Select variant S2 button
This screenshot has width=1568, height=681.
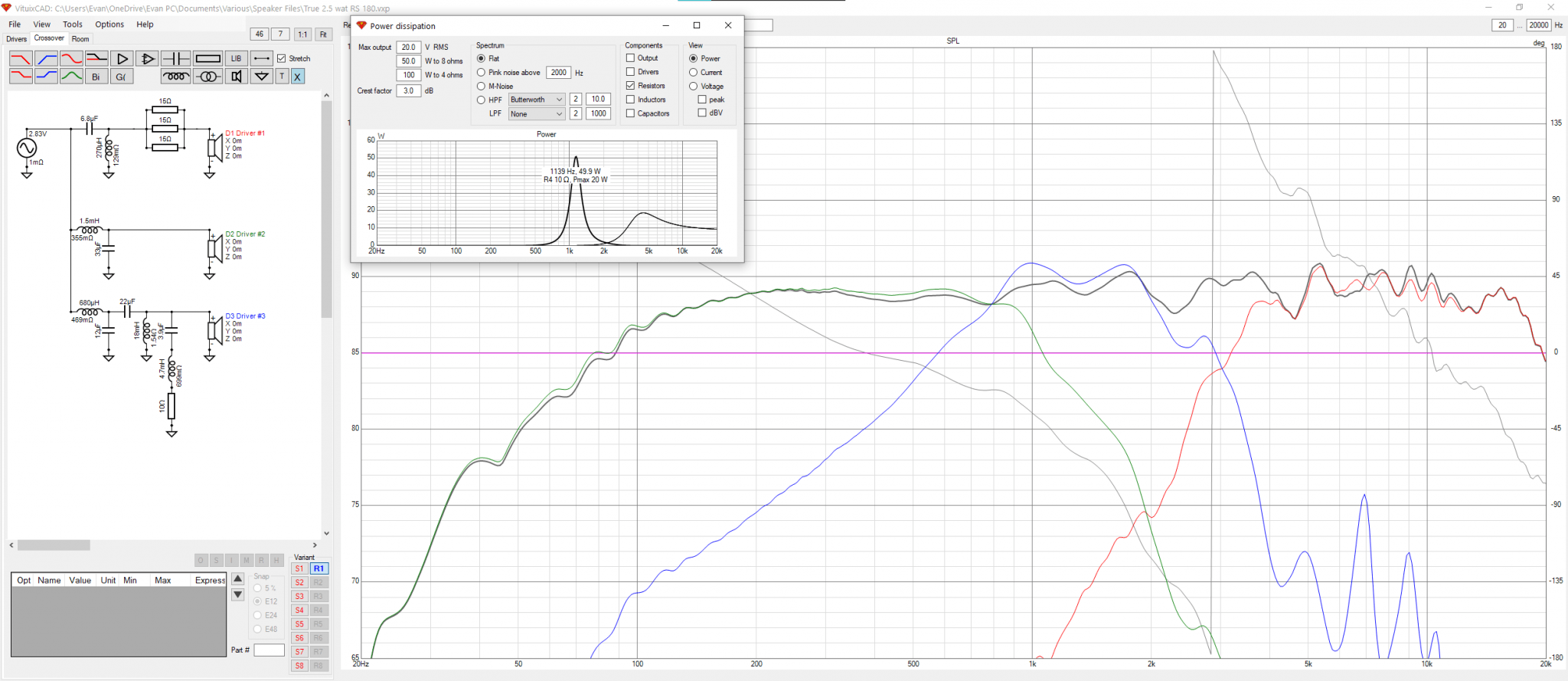click(299, 582)
